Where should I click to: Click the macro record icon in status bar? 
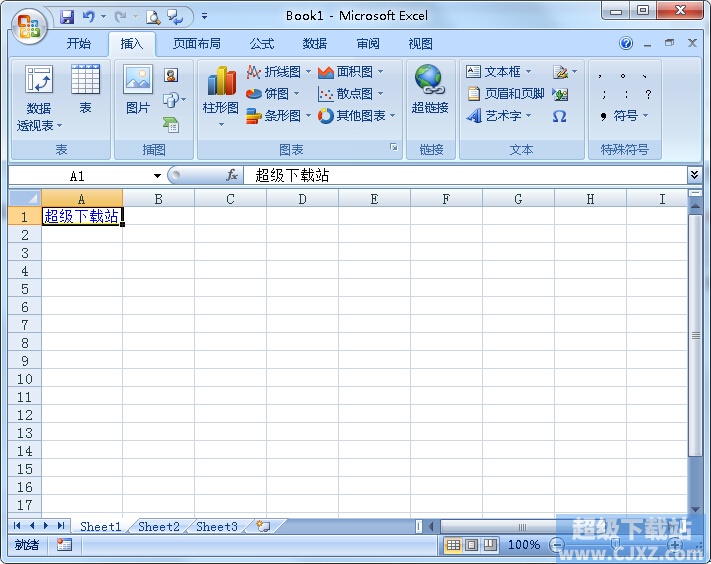(x=64, y=544)
